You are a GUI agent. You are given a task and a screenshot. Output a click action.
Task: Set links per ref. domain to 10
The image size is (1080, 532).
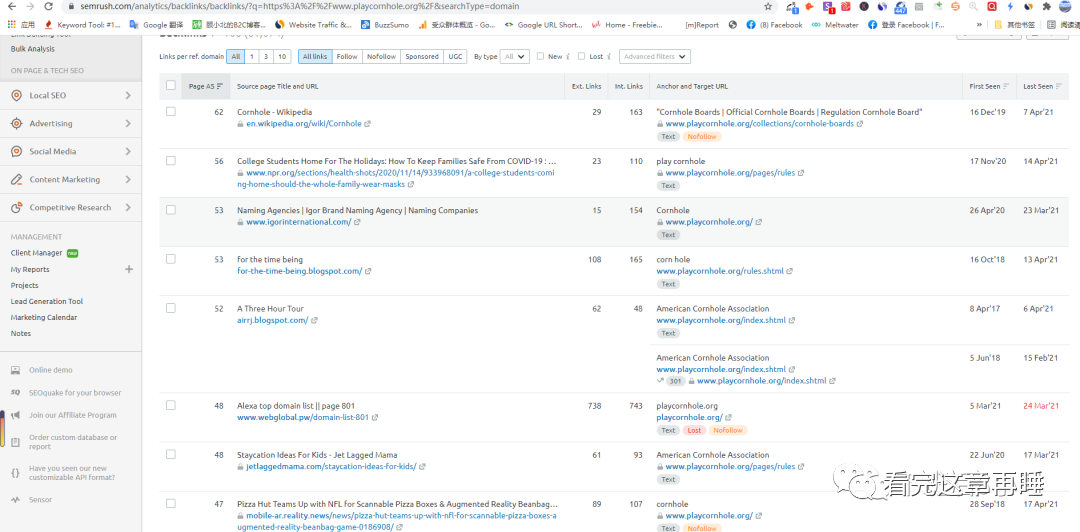[x=282, y=57]
